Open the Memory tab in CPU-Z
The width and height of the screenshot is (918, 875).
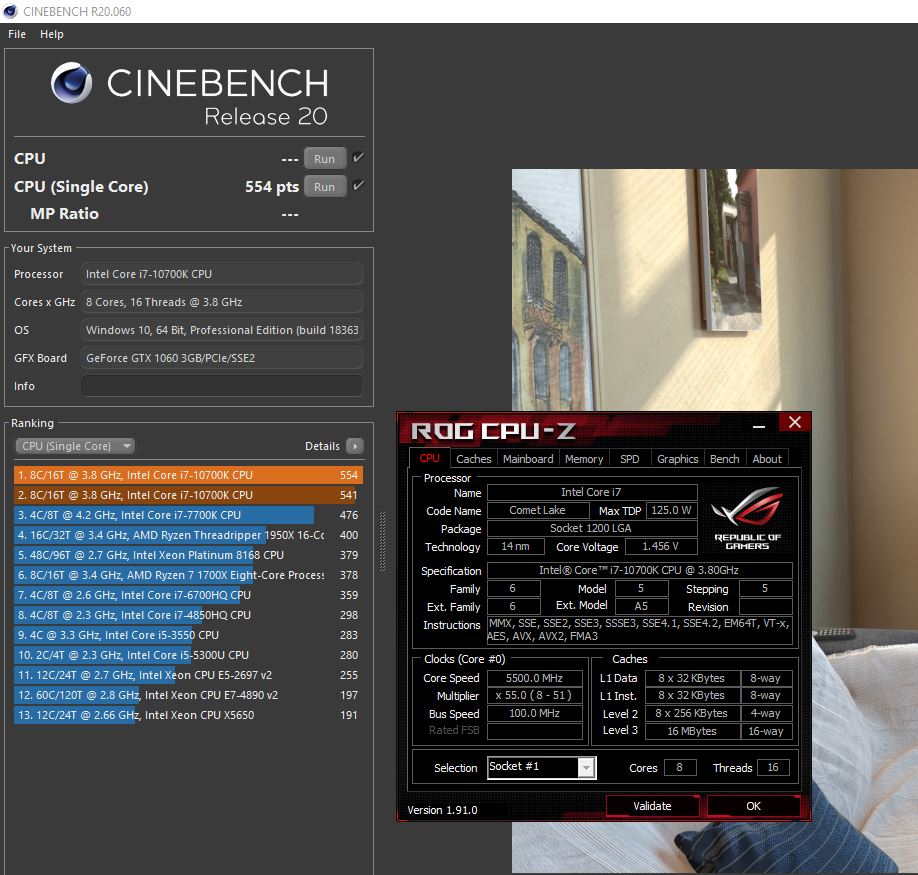coord(584,459)
